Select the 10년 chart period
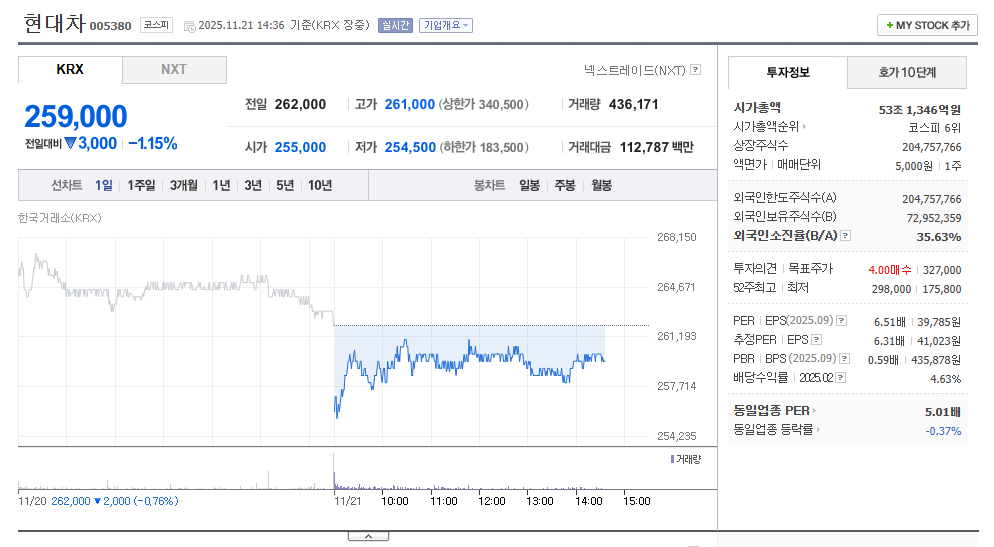 pyautogui.click(x=320, y=186)
